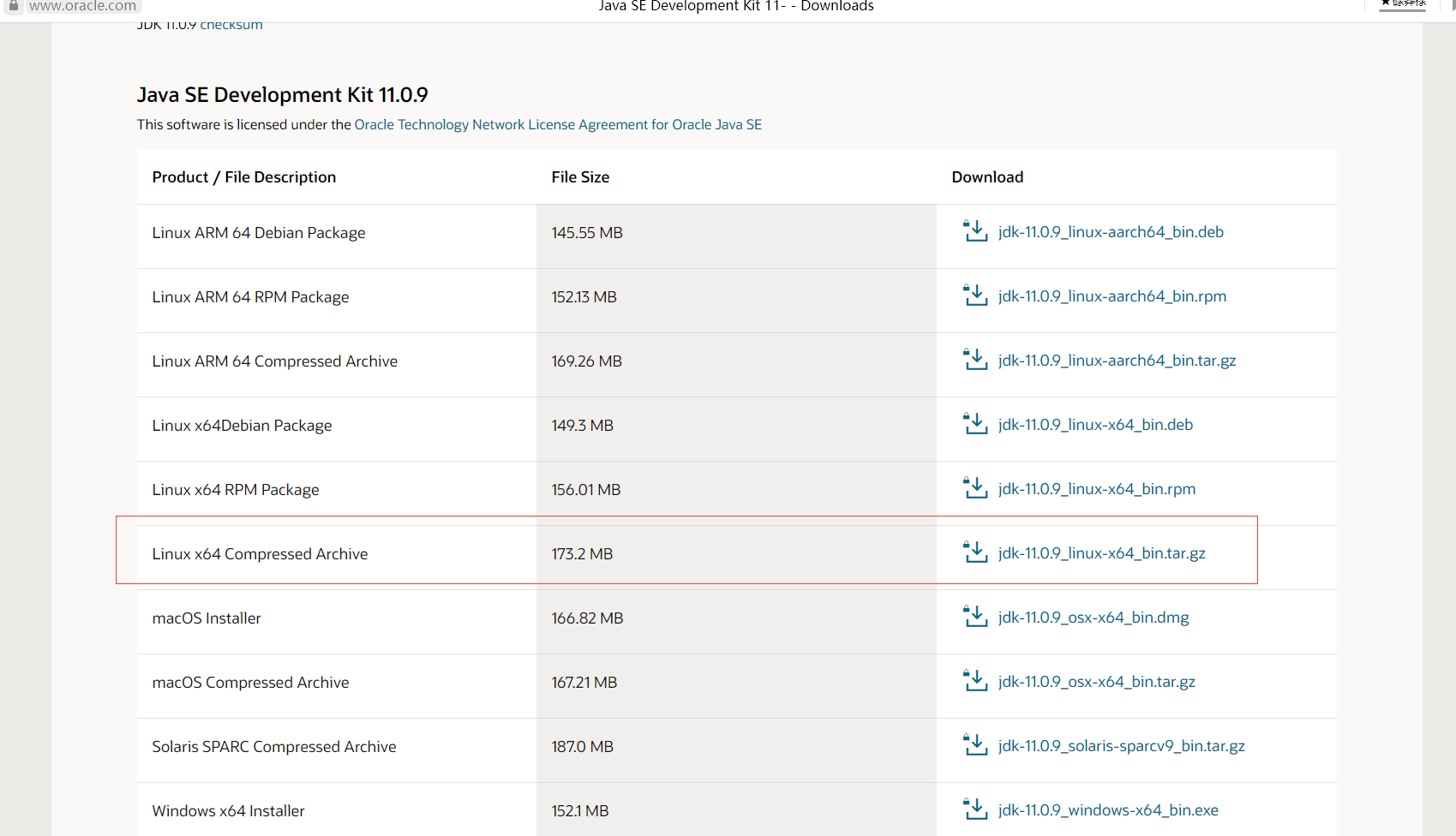Click 'Java SE Development Kit 11.0.9' heading

283,95
